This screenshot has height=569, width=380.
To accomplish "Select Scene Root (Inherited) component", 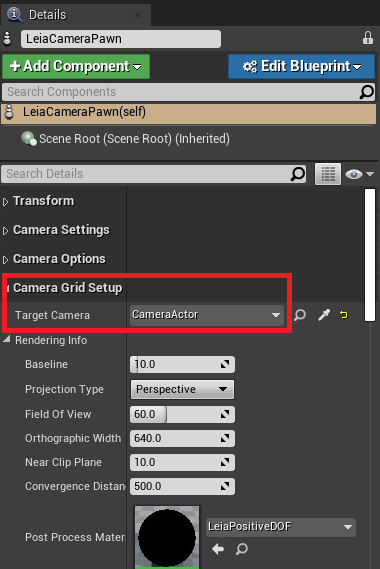I will pyautogui.click(x=125, y=139).
